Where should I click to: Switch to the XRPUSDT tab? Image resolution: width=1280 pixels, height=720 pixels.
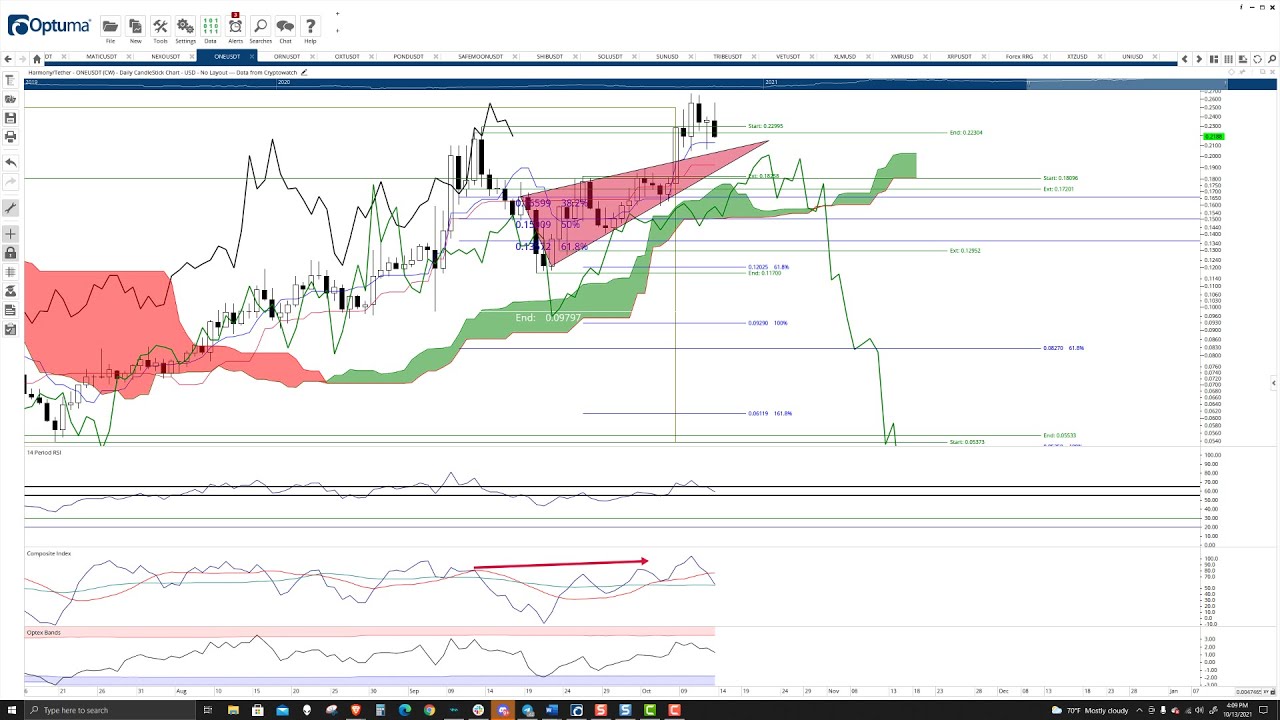pyautogui.click(x=958, y=57)
